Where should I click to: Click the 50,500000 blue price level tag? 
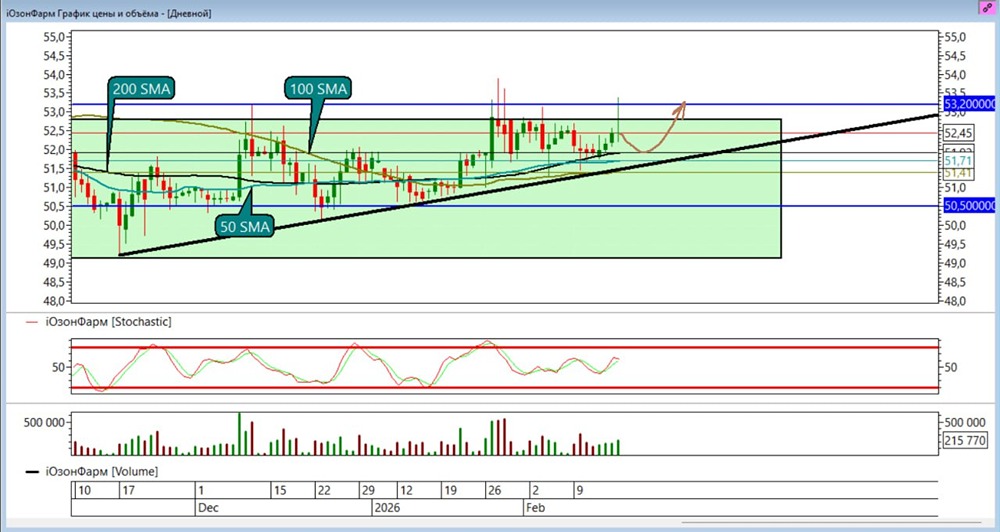[x=969, y=206]
